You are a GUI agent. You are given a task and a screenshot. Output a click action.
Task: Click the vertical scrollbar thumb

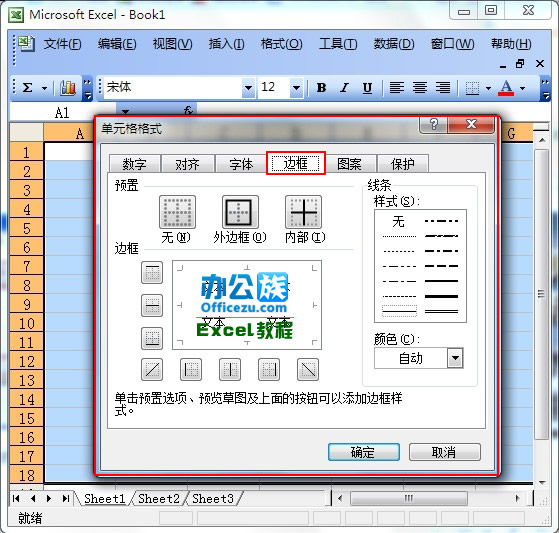pyautogui.click(x=542, y=294)
